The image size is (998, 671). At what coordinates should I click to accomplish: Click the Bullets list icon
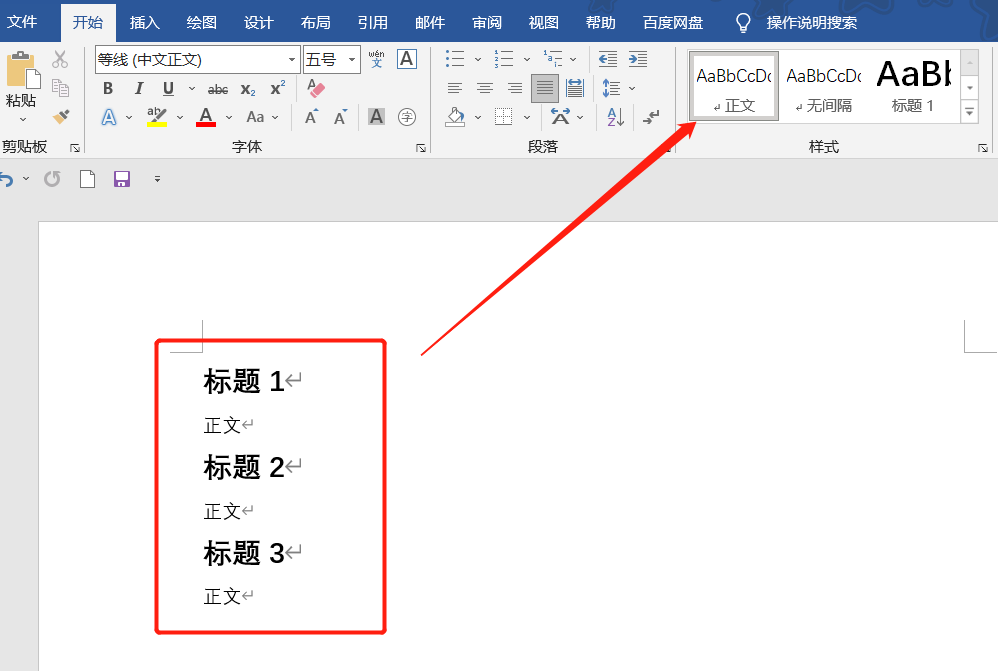tap(454, 59)
